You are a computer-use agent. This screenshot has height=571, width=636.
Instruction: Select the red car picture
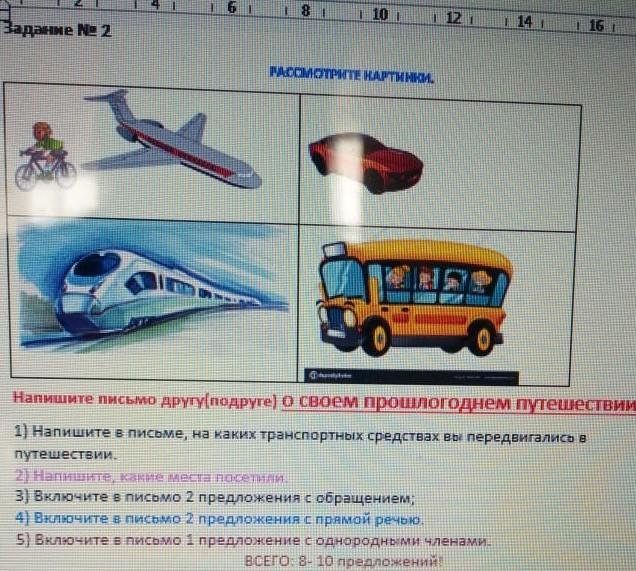click(365, 163)
